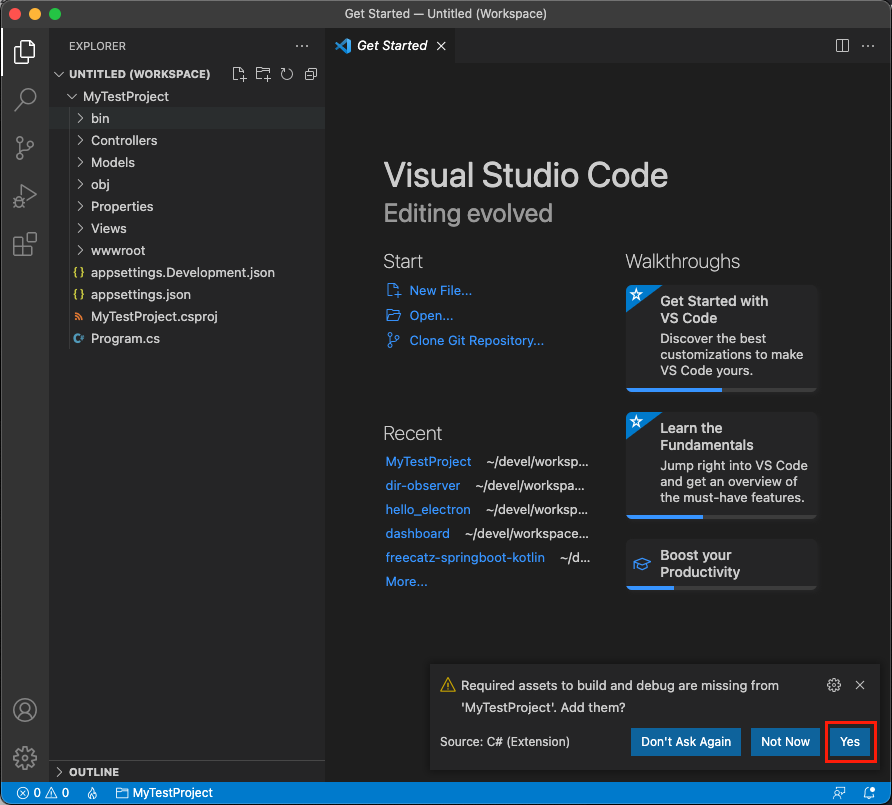Open notification settings gear in popup

point(834,685)
